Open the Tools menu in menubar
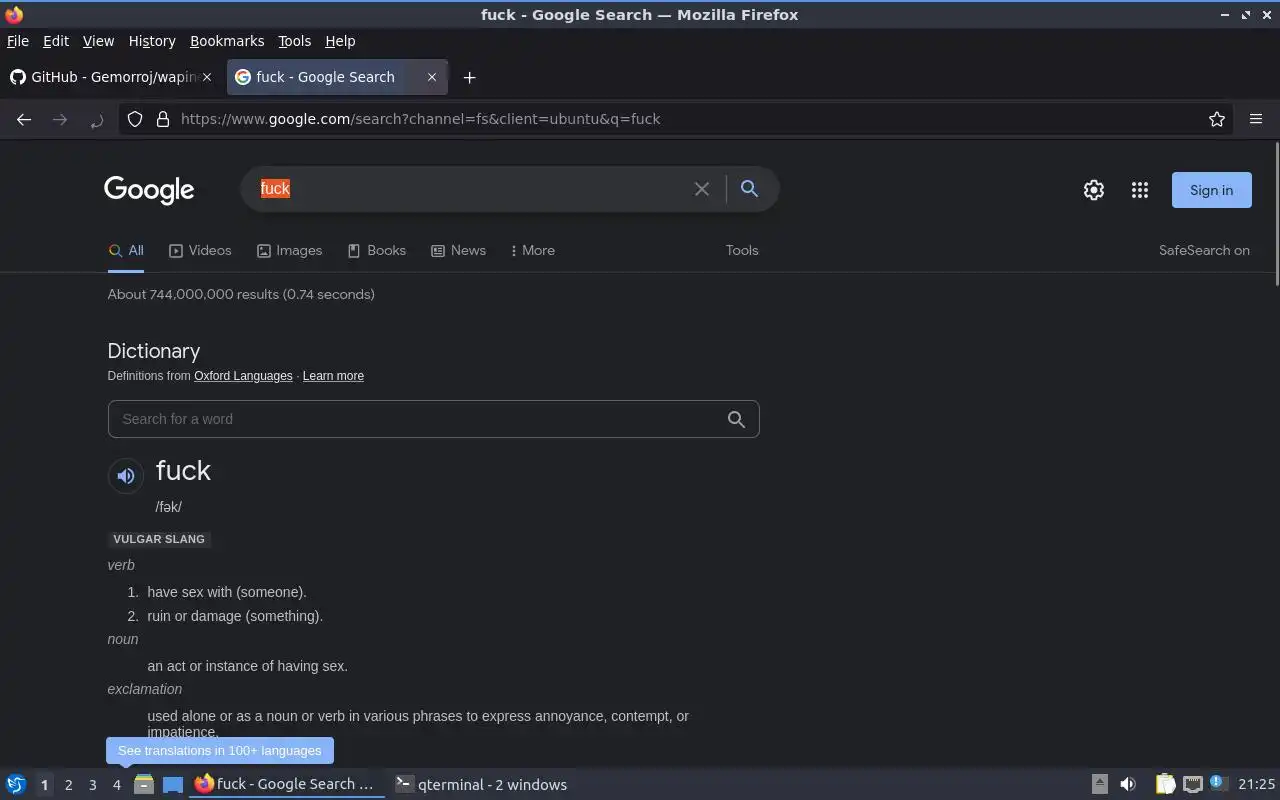The height and width of the screenshot is (800, 1280). click(294, 41)
